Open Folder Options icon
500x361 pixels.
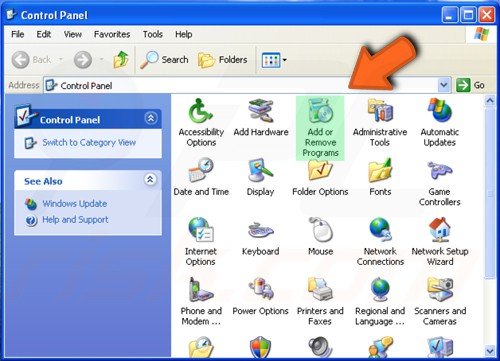pyautogui.click(x=320, y=171)
